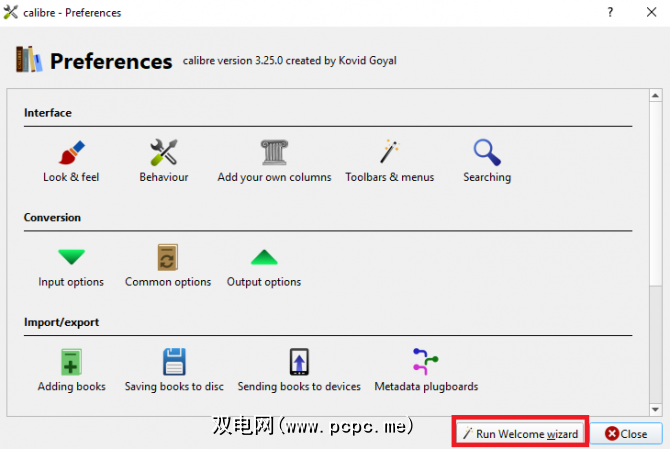670x449 pixels.
Task: Open Adding books preferences
Action: [71, 371]
